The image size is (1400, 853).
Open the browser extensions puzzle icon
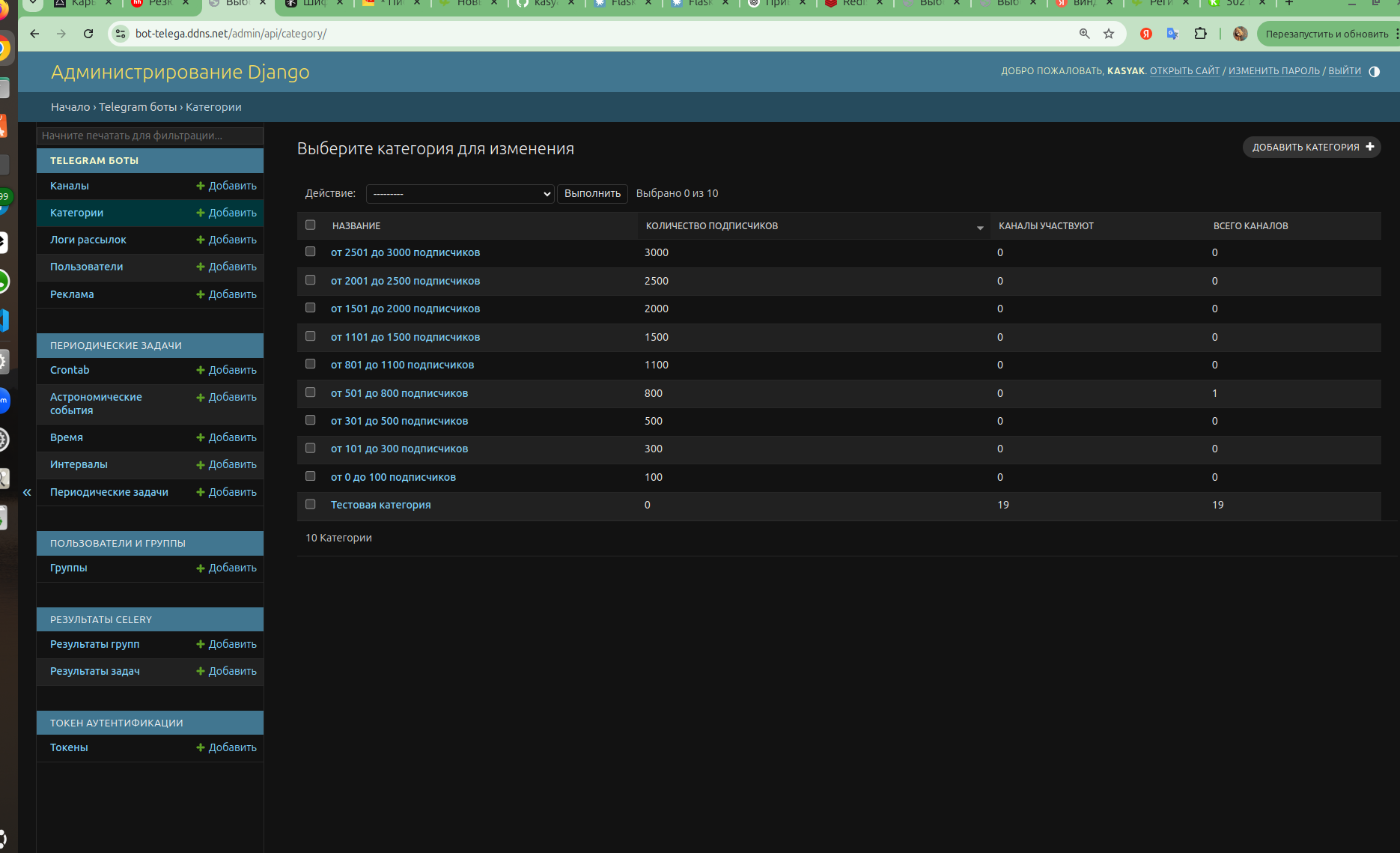pyautogui.click(x=1200, y=34)
